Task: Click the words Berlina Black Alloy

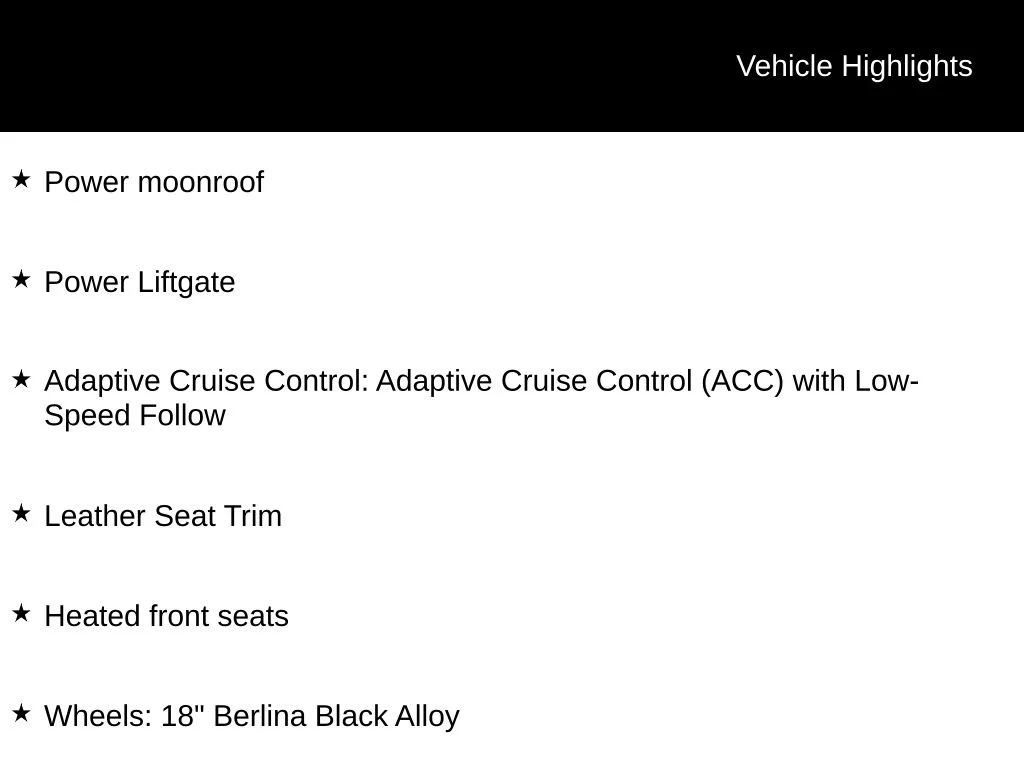Action: point(336,716)
